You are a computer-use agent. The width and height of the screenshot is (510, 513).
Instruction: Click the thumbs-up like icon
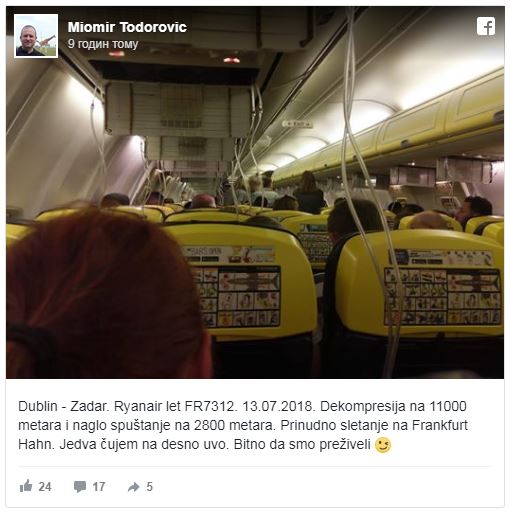point(26,486)
